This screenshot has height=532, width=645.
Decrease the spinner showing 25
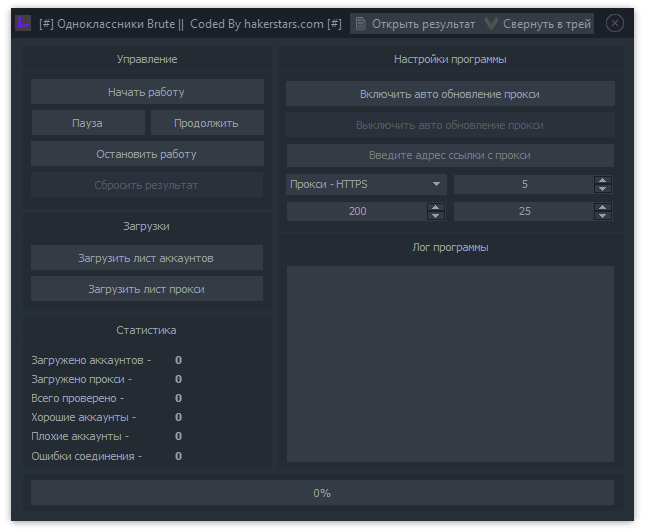coord(602,216)
